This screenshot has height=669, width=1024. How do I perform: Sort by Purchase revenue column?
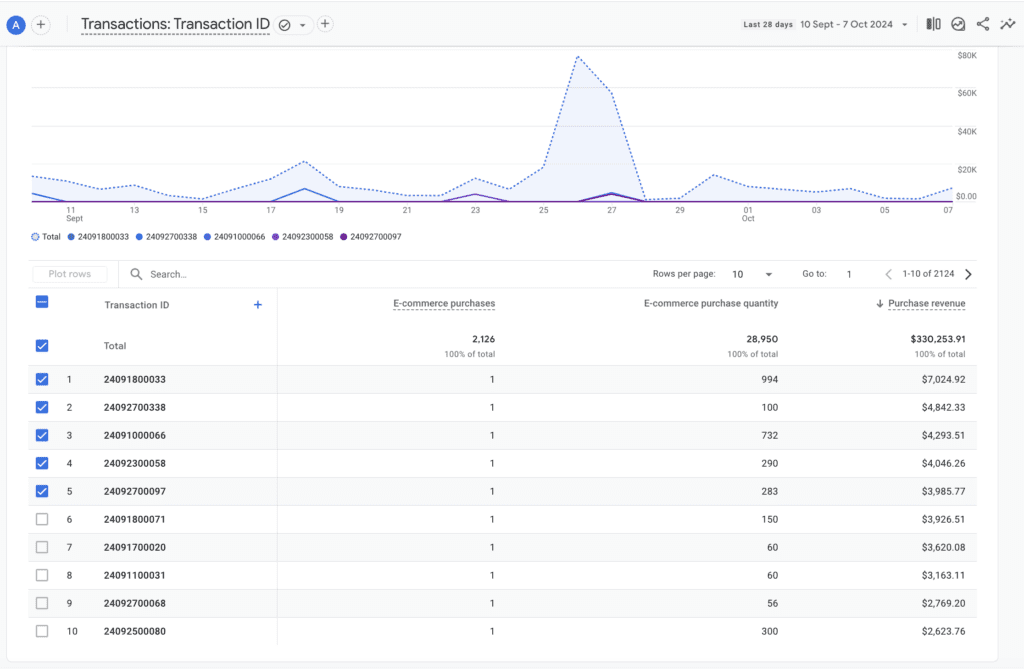927,303
